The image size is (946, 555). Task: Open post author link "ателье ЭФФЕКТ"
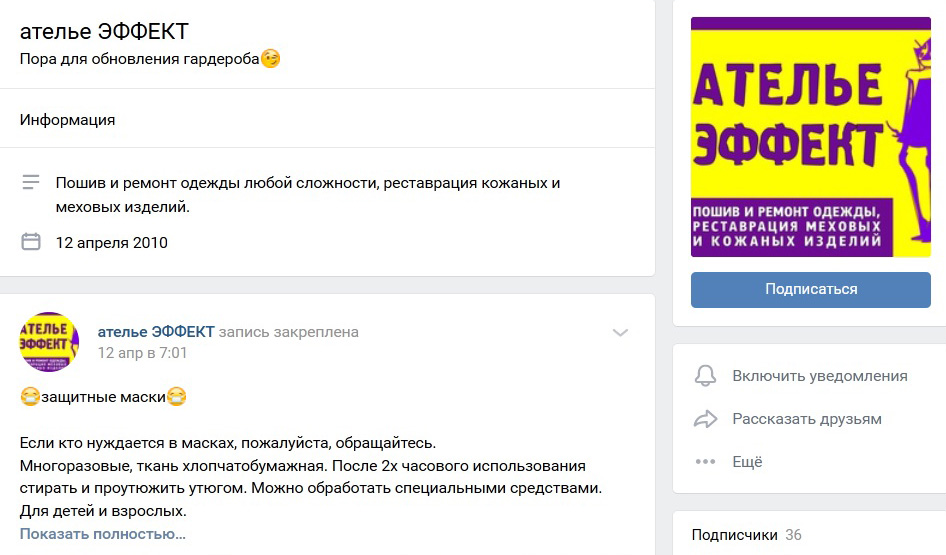156,332
